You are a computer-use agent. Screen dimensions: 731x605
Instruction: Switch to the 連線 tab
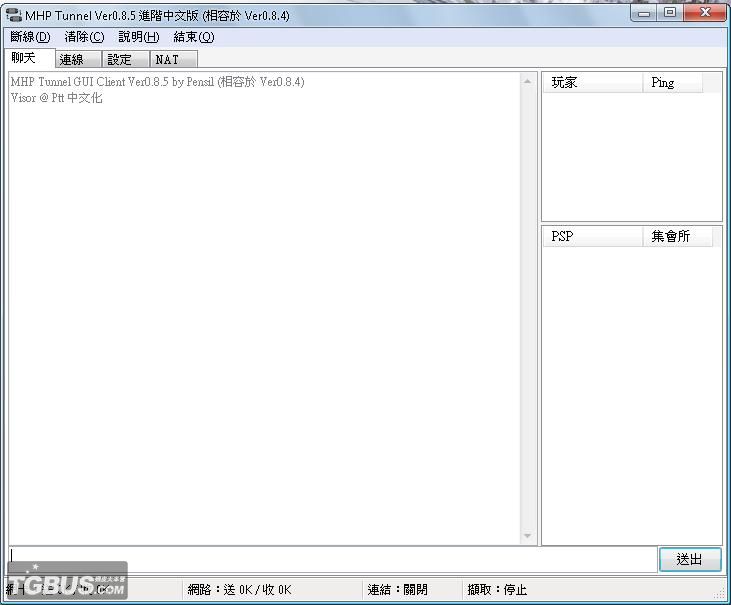[x=78, y=60]
